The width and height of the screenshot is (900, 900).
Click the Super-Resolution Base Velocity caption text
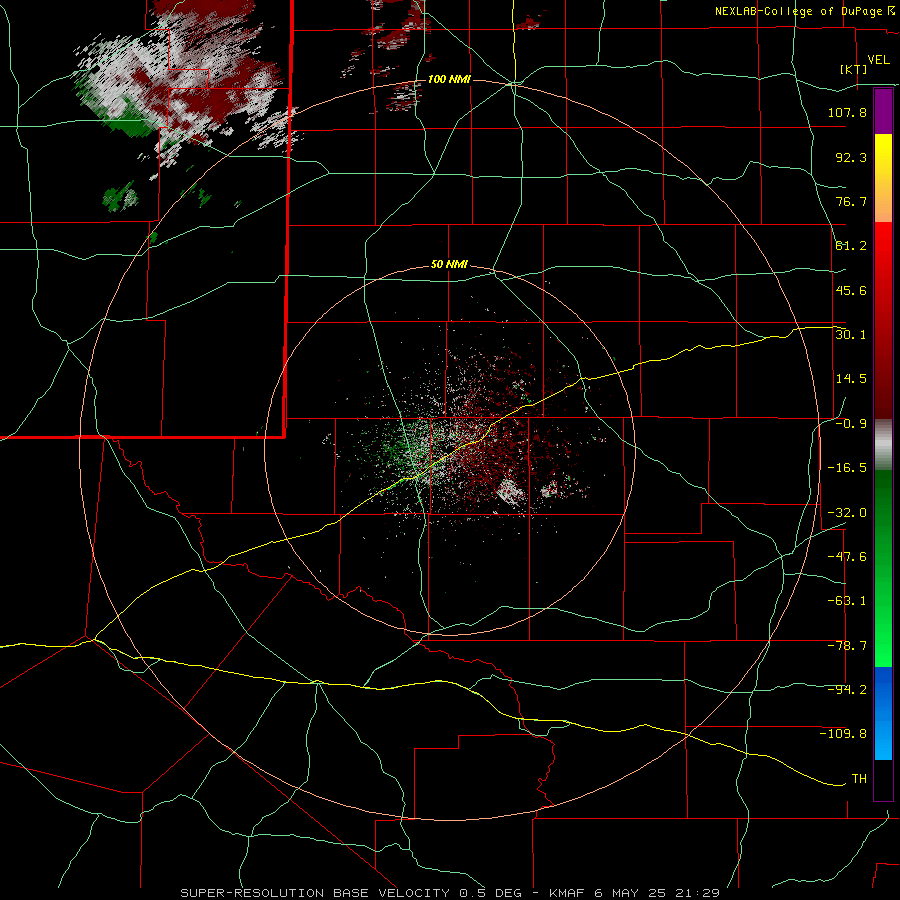coord(450,893)
